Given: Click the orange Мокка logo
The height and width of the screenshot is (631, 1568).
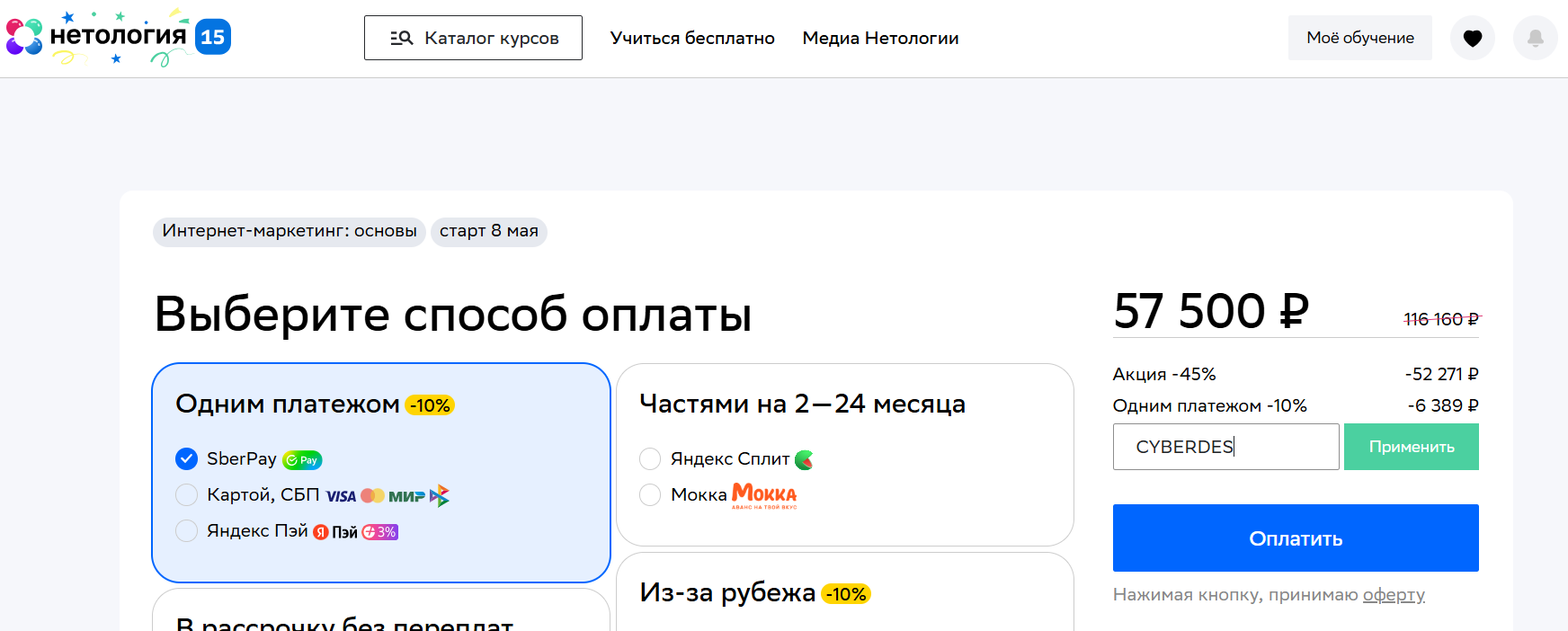Looking at the screenshot, I should pyautogui.click(x=764, y=495).
